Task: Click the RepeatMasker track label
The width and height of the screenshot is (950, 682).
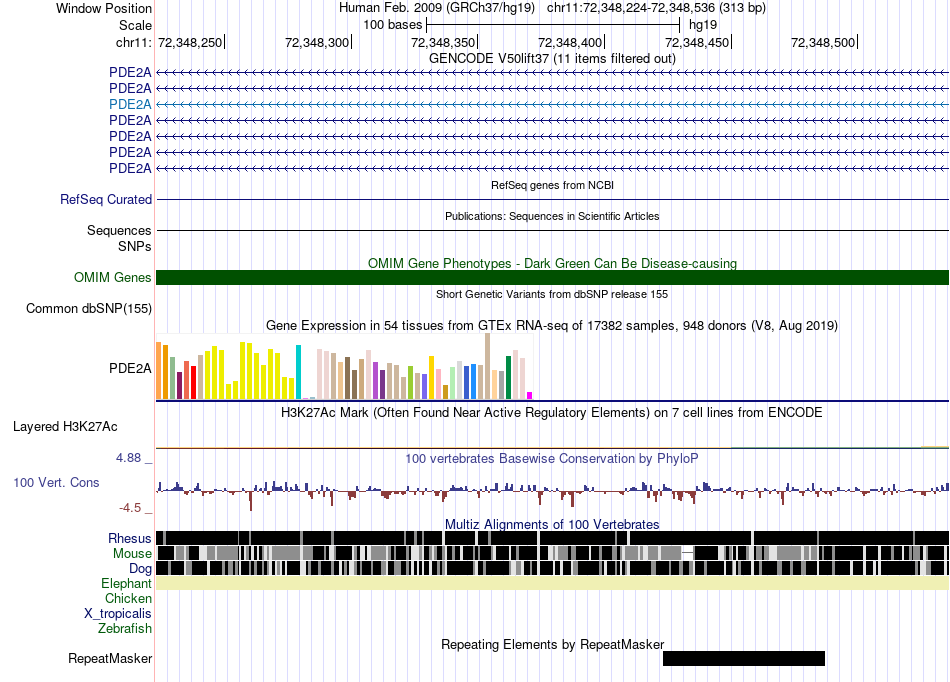Action: tap(110, 658)
